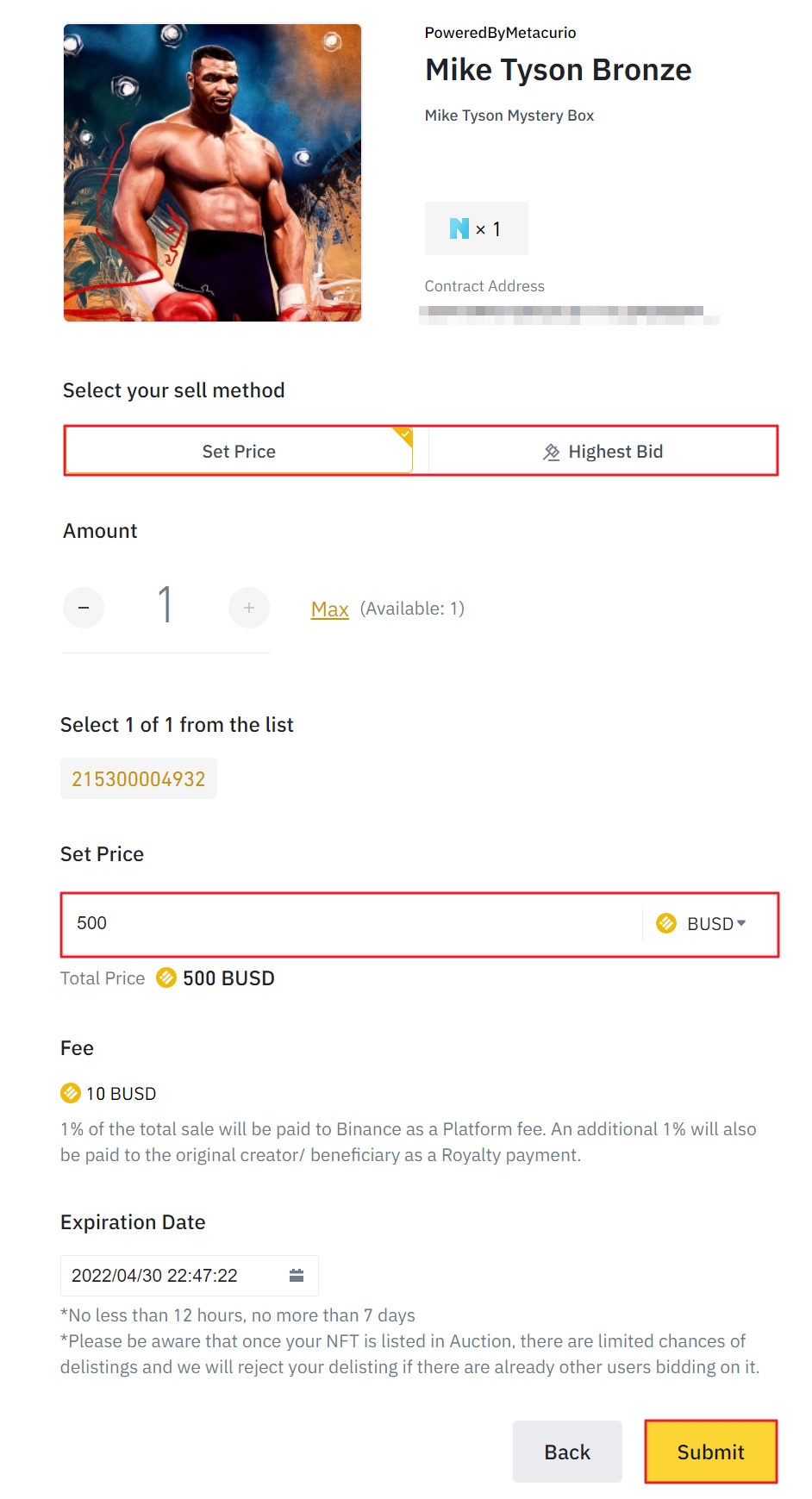Increase amount with the plus button
The width and height of the screenshot is (812, 1499).
[249, 608]
